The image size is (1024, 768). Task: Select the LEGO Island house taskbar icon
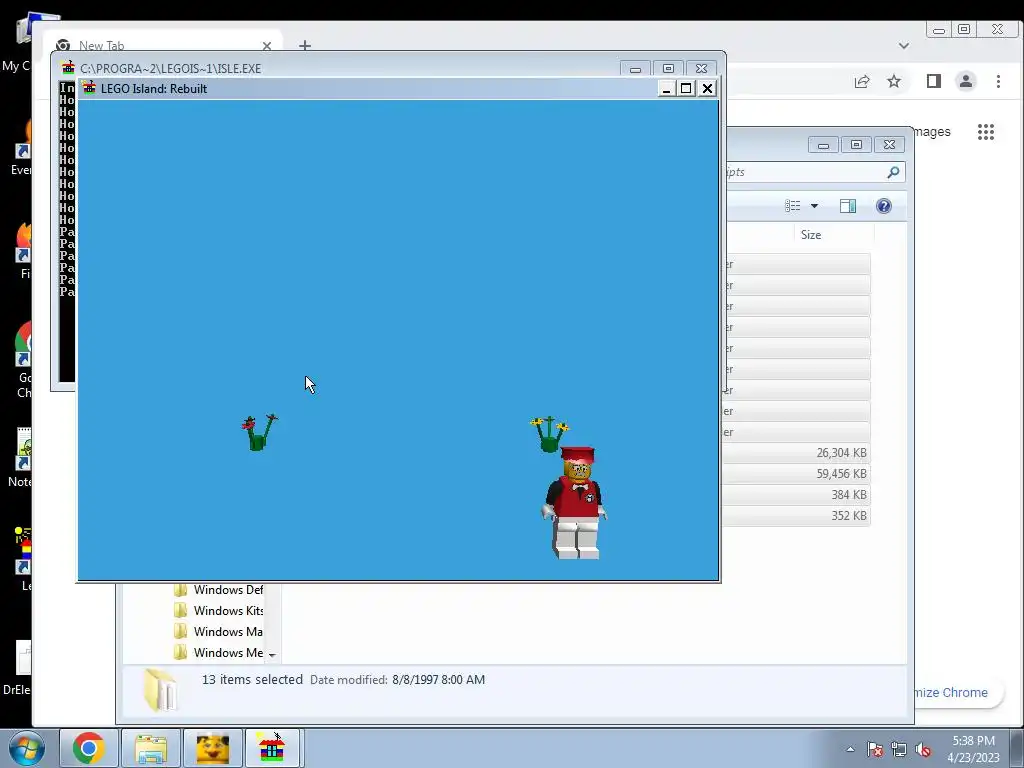272,748
